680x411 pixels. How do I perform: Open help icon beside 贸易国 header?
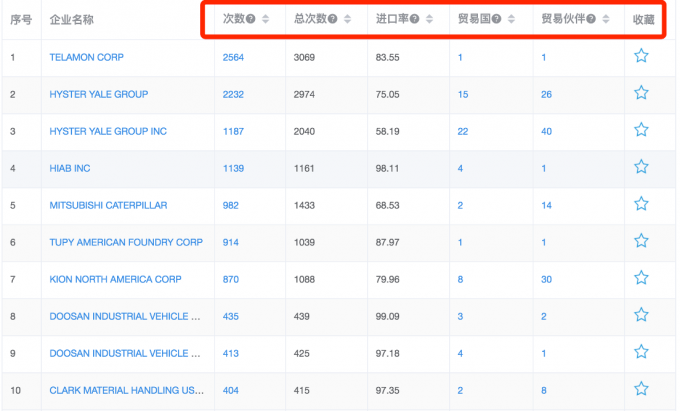[496, 19]
